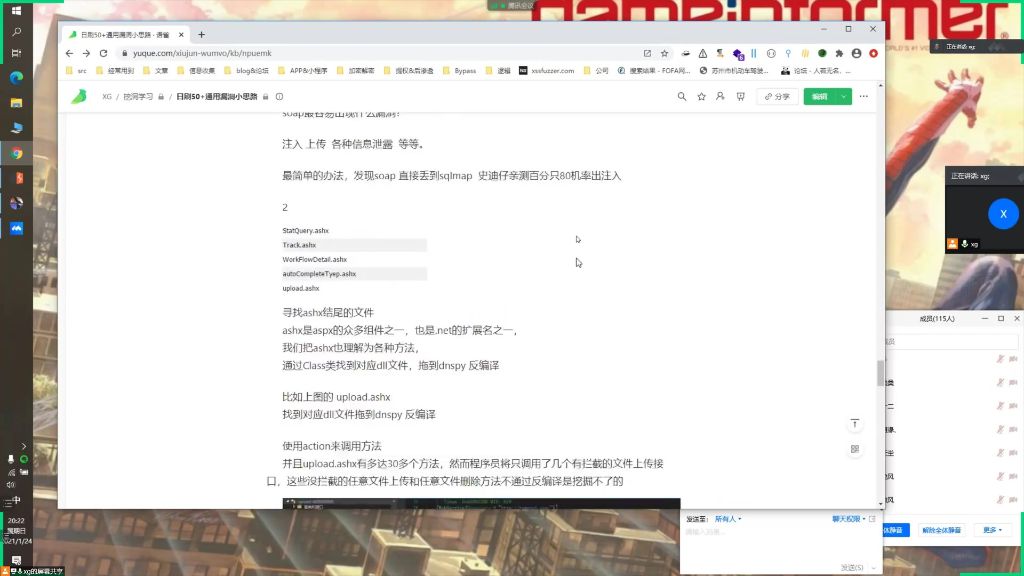This screenshot has width=1024, height=576.
Task: Focus the chat message input field
Action: [780, 543]
